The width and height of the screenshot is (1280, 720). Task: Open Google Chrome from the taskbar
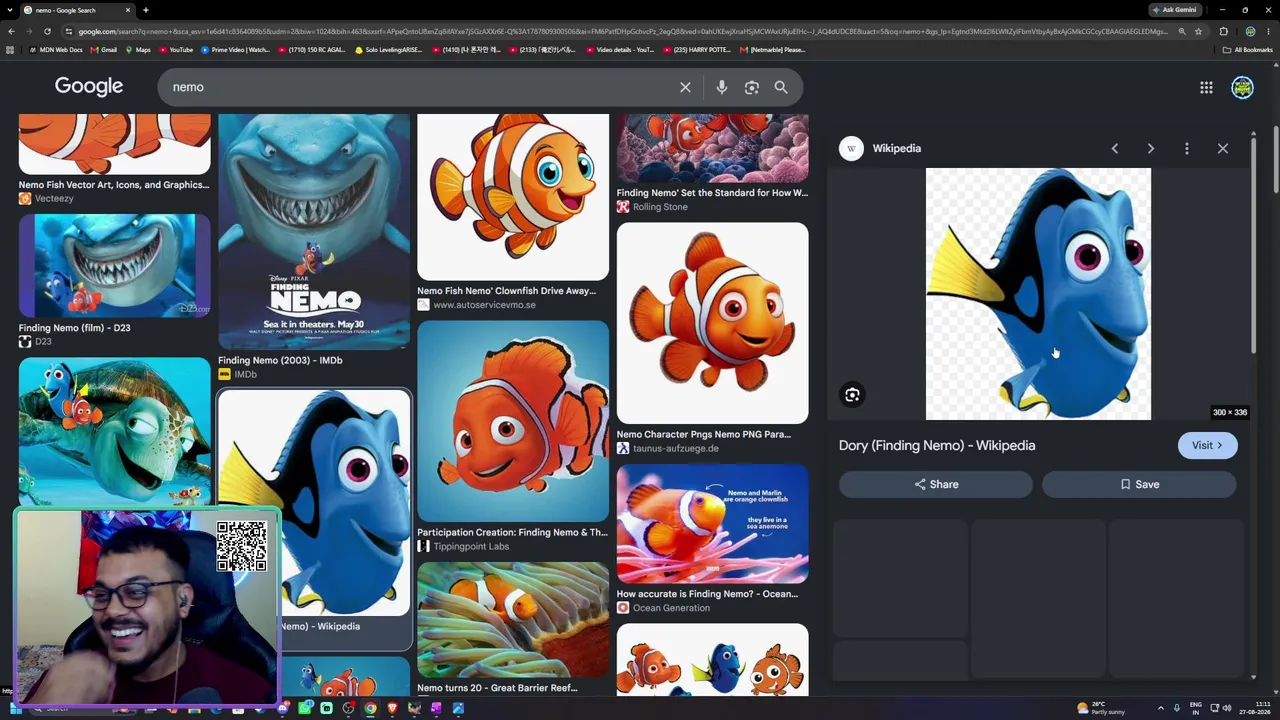point(370,709)
